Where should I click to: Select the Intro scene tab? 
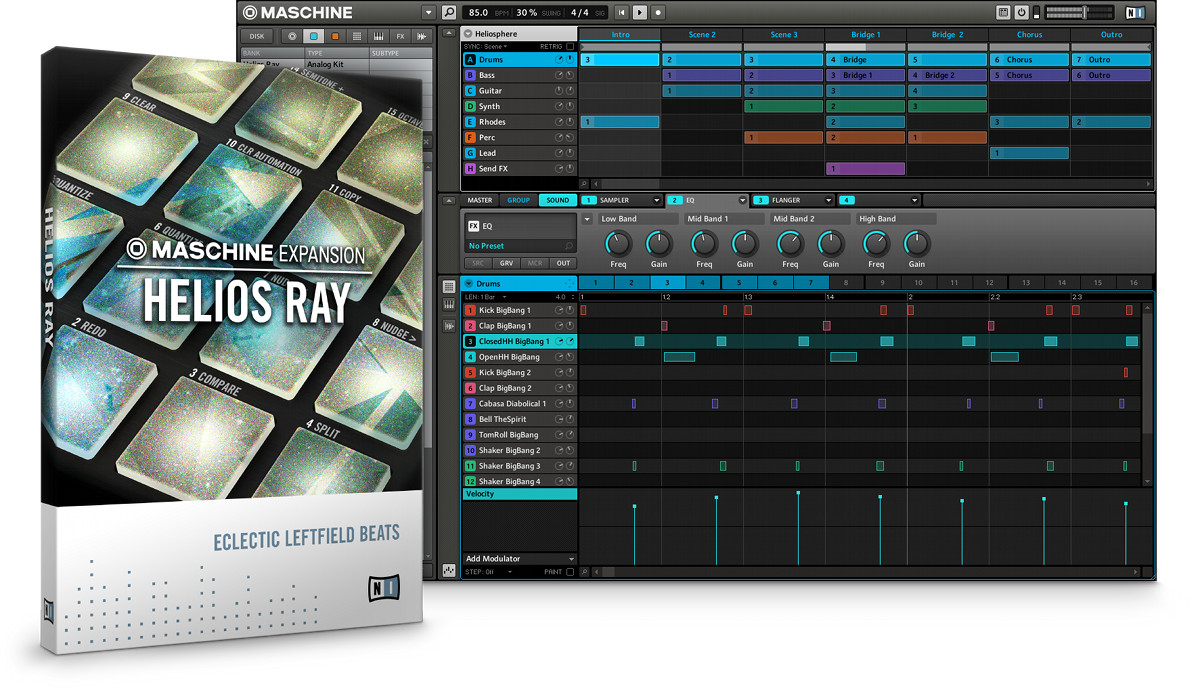pos(620,34)
